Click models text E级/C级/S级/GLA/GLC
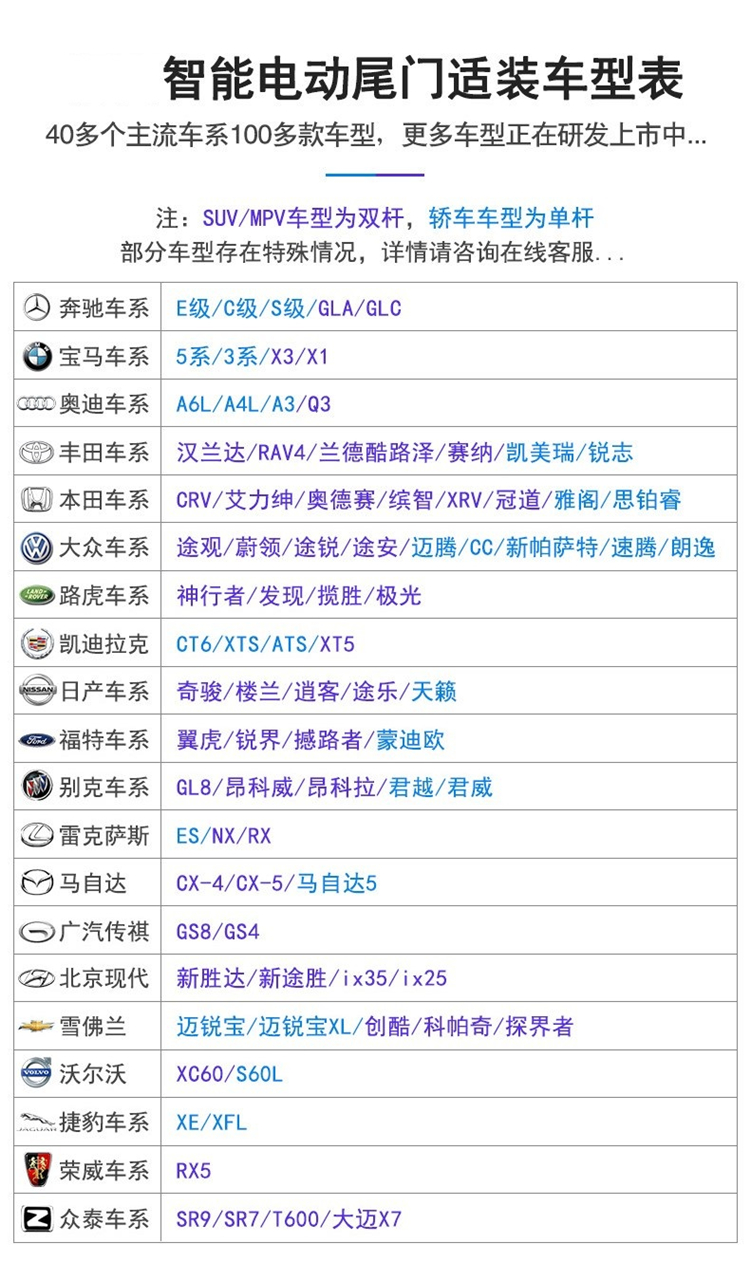This screenshot has width=750, height=1280. pos(289,308)
